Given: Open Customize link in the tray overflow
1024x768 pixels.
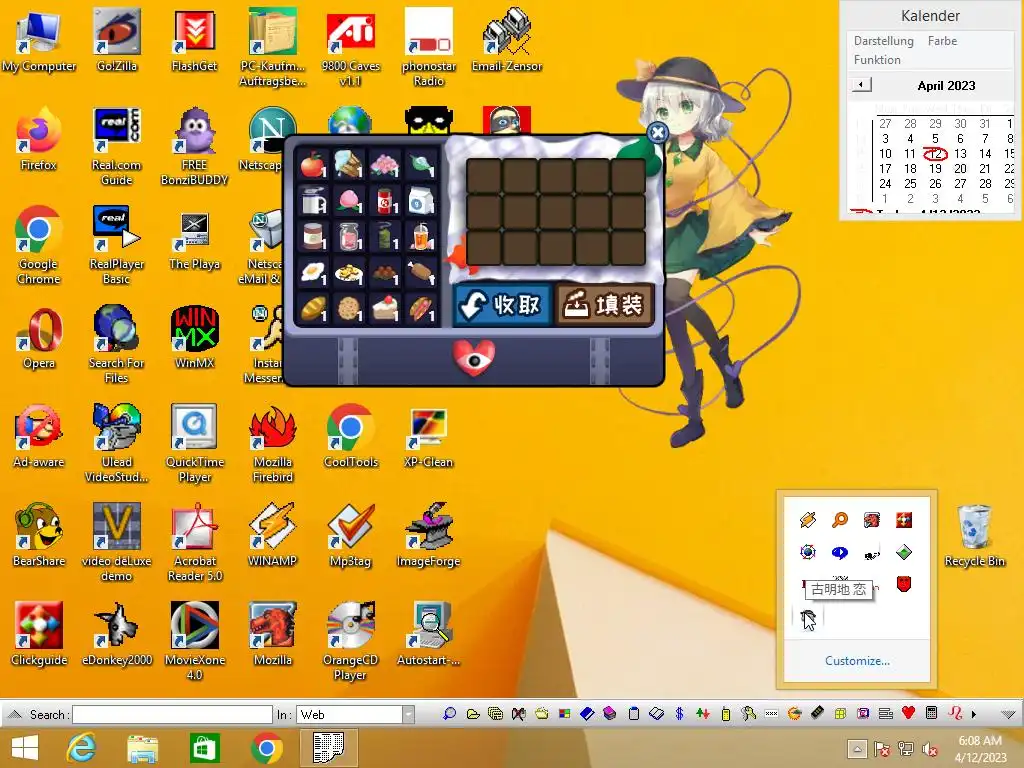Looking at the screenshot, I should point(857,661).
